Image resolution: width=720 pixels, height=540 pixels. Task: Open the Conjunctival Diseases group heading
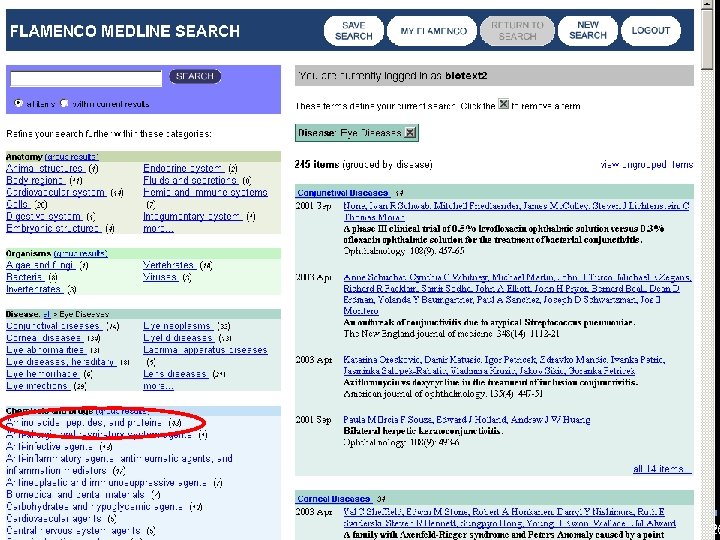343,193
